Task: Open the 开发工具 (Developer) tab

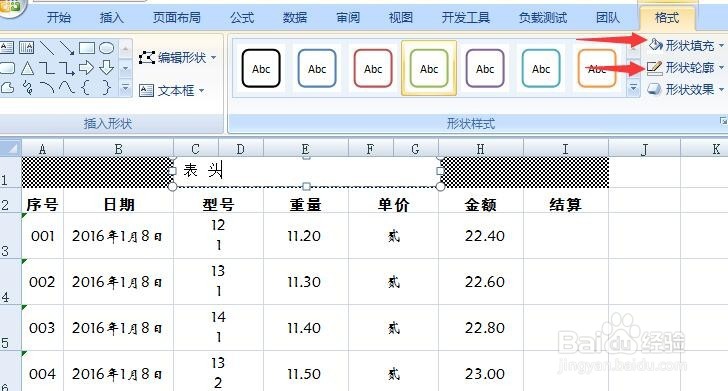Action: 466,18
